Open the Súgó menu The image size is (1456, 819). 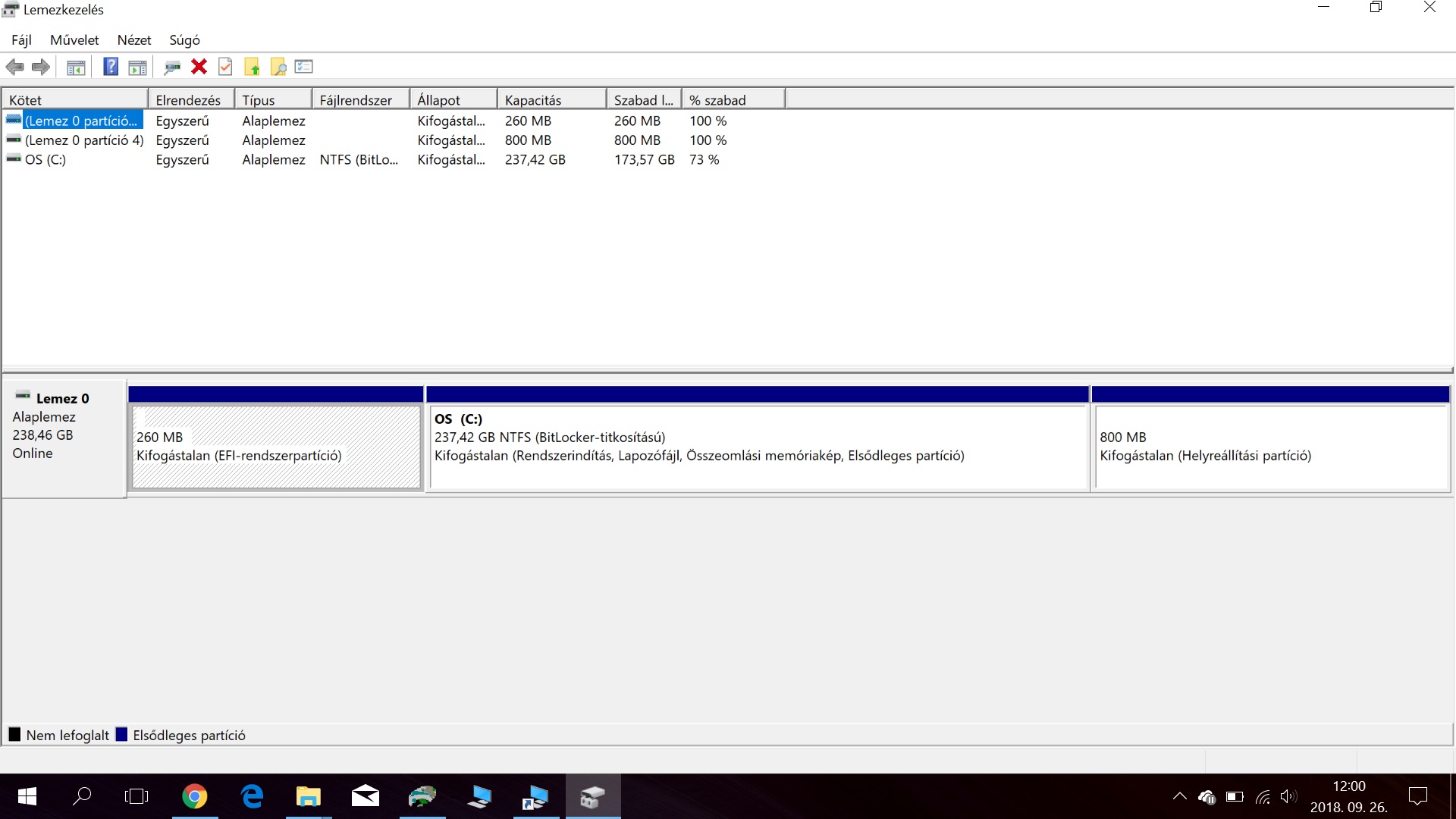[184, 40]
